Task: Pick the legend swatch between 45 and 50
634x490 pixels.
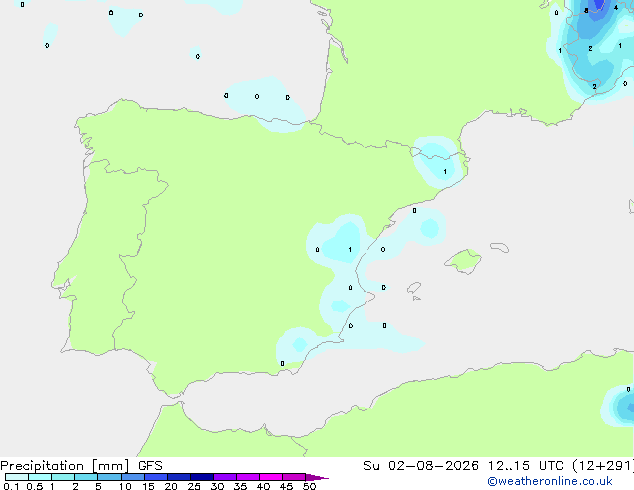Action: [294, 477]
